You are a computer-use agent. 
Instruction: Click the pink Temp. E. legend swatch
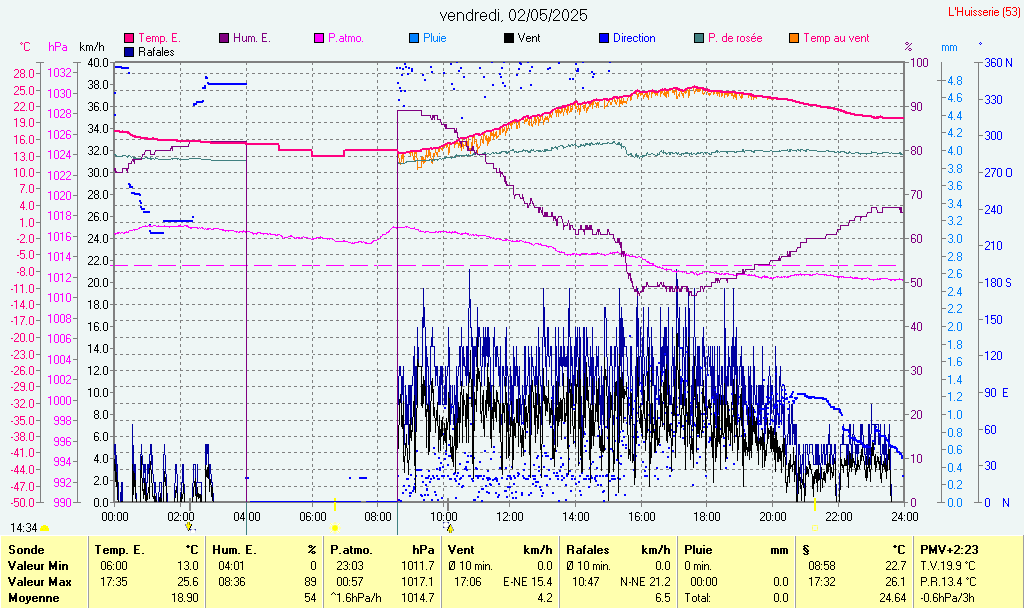click(129, 39)
